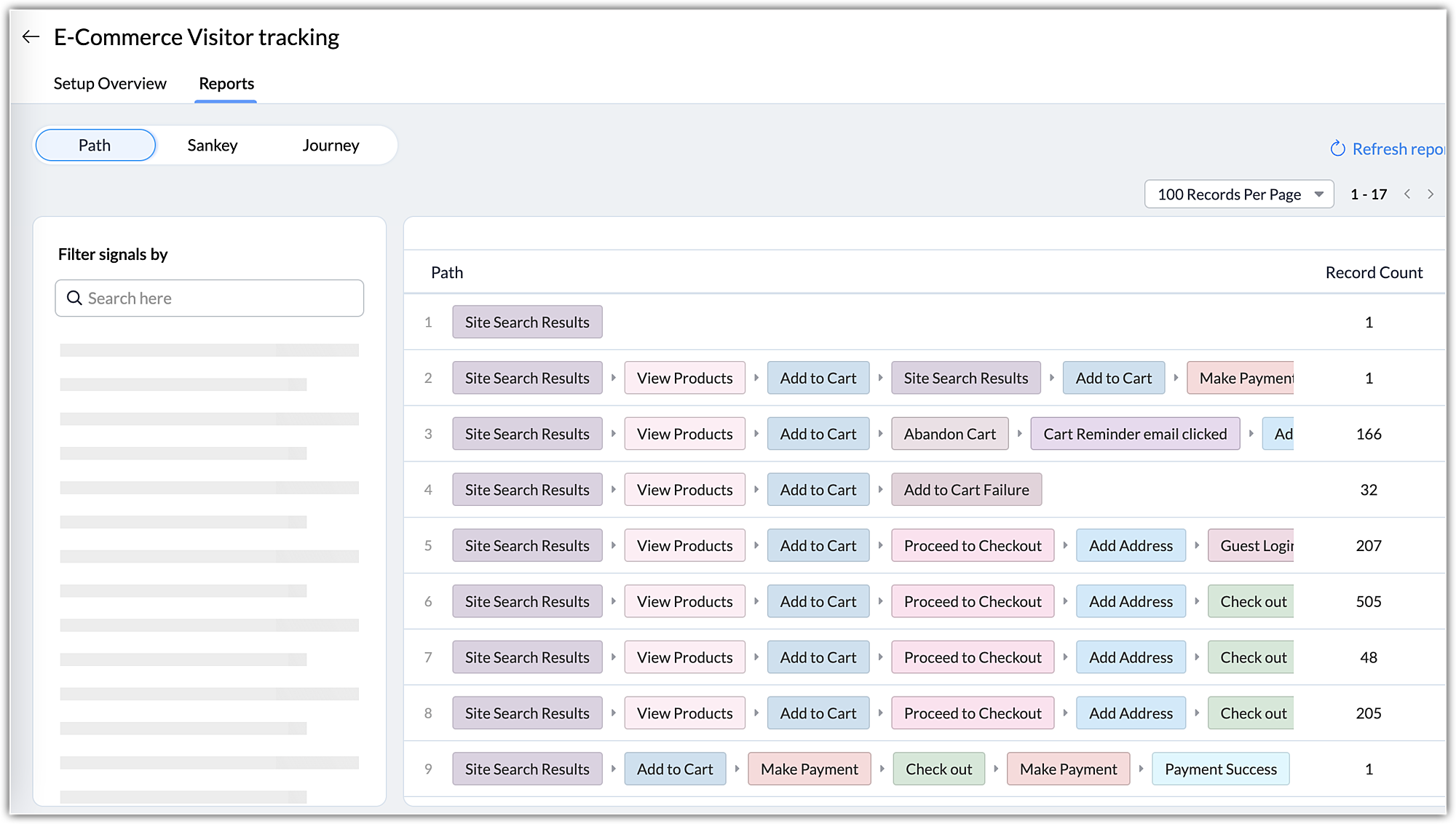Click the Path tab to view paths
Screen dimensions: 1456x824
94,144
